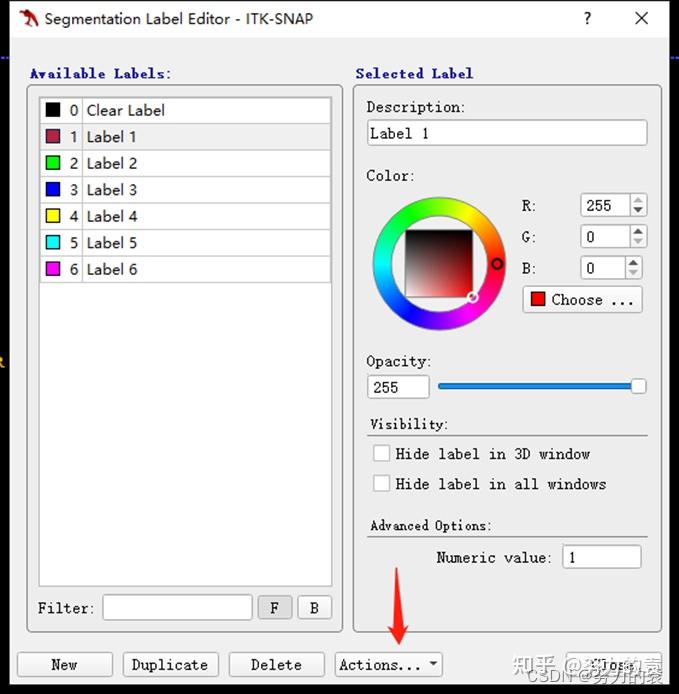Increase the R color value stepper

point(638,200)
